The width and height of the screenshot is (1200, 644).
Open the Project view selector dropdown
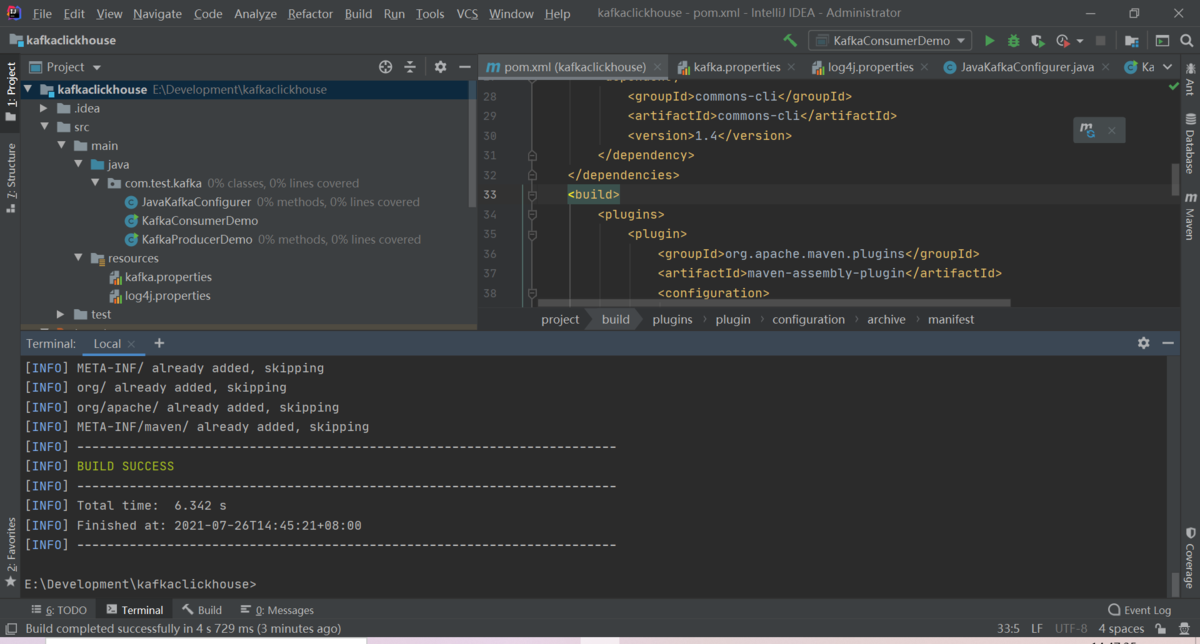66,67
